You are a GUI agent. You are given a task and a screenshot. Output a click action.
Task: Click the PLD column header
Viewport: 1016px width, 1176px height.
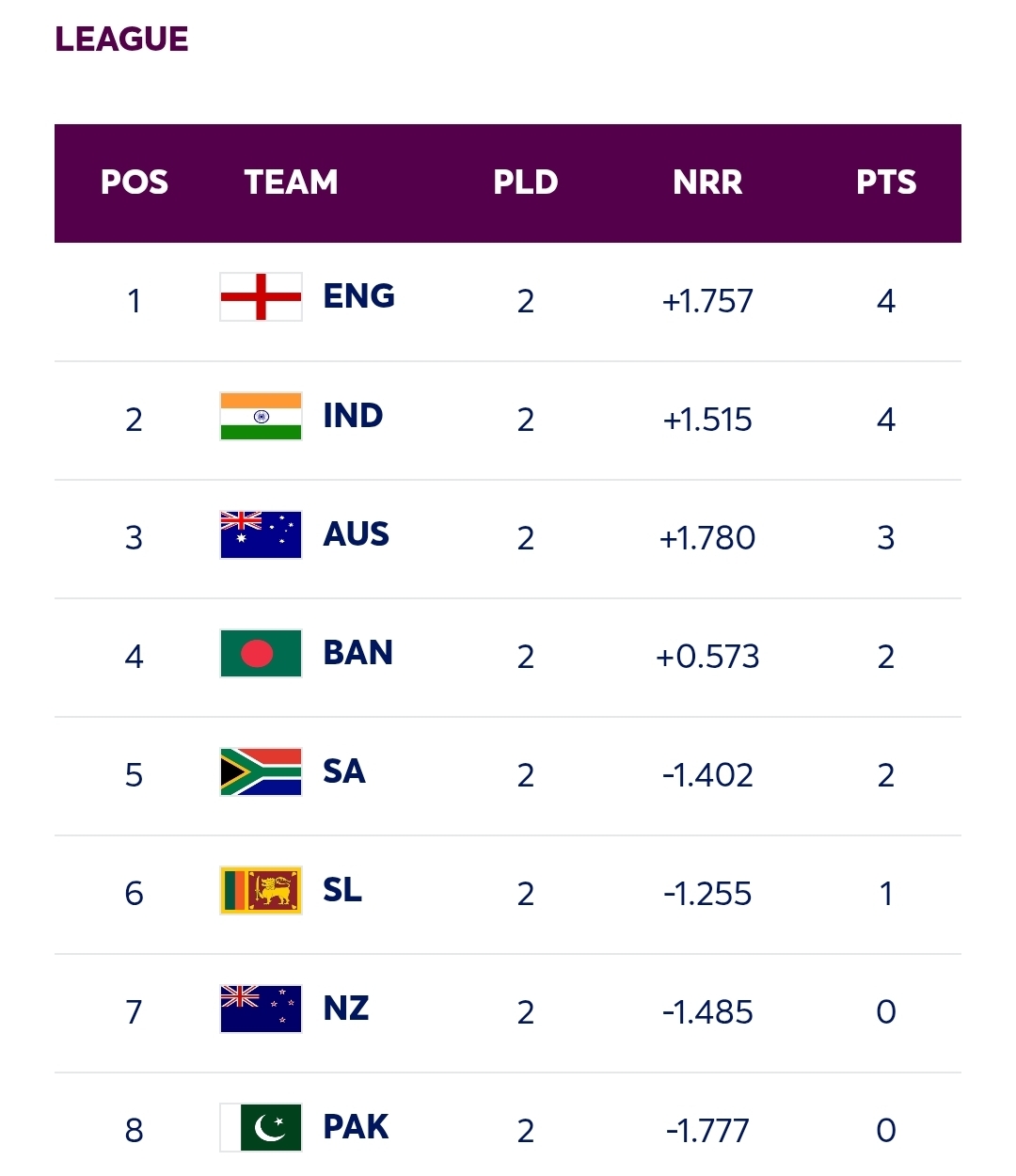click(x=526, y=183)
